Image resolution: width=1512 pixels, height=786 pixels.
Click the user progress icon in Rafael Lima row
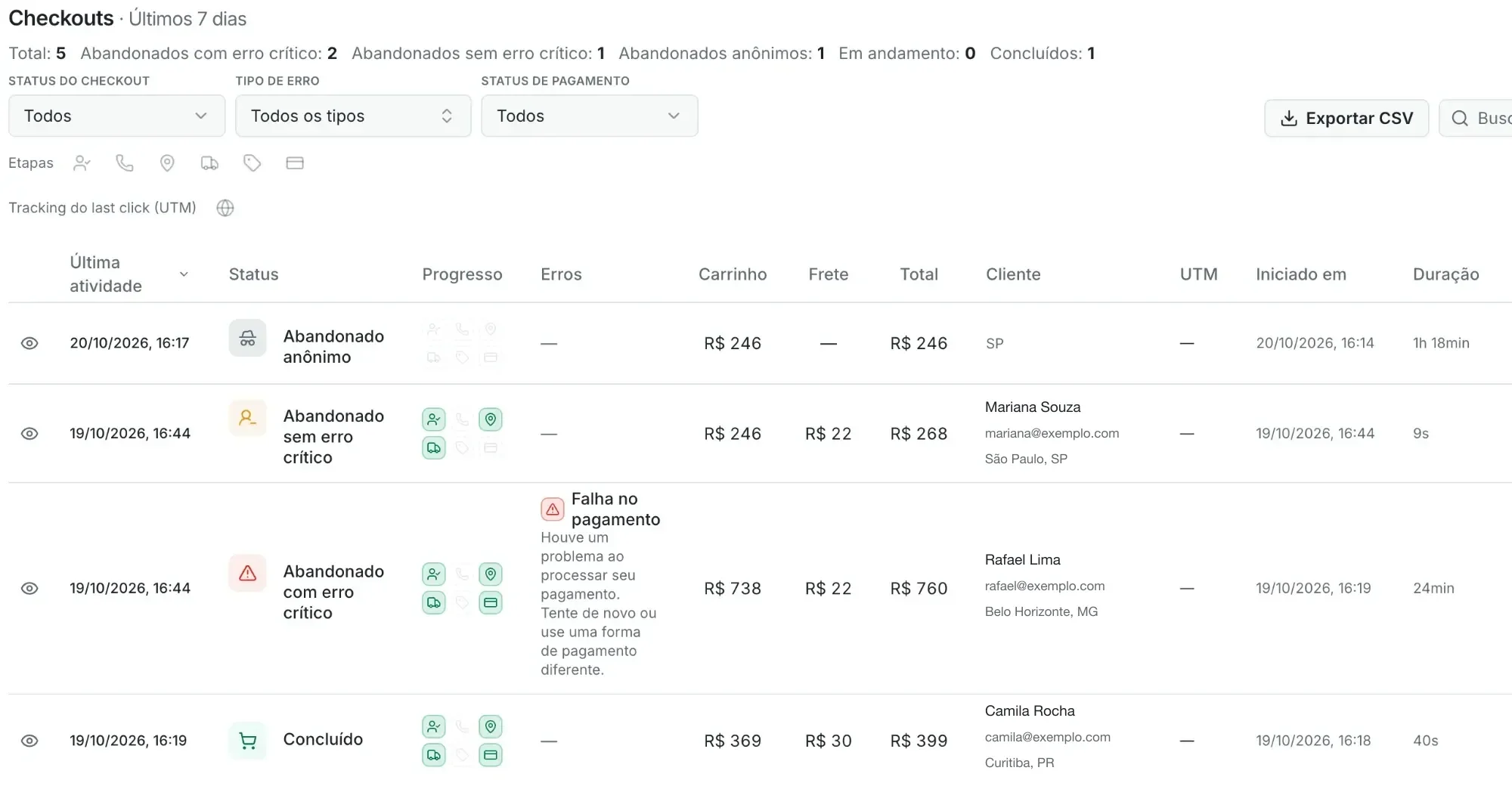pos(434,574)
